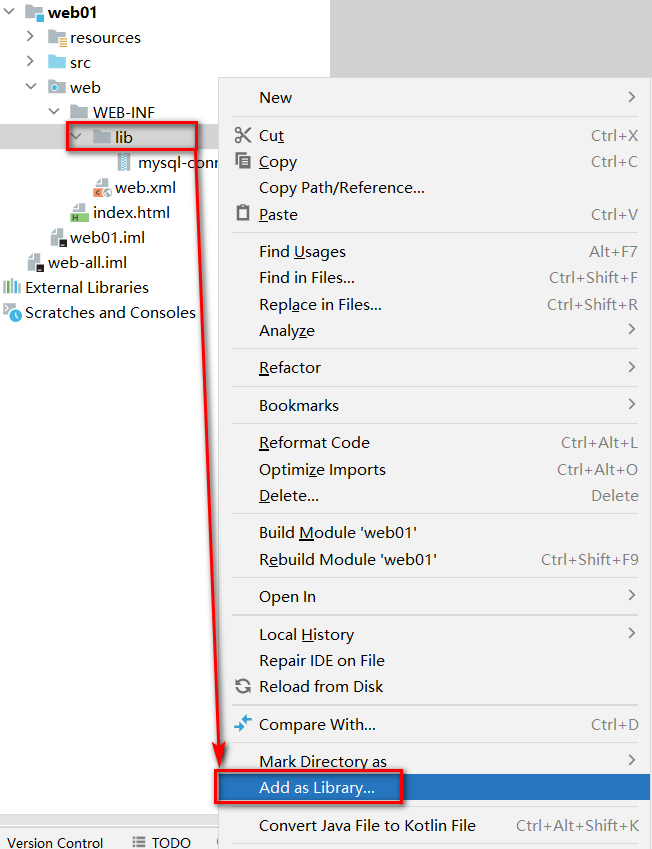Expand the src folder node
Image resolution: width=652 pixels, height=849 pixels.
pyautogui.click(x=30, y=62)
